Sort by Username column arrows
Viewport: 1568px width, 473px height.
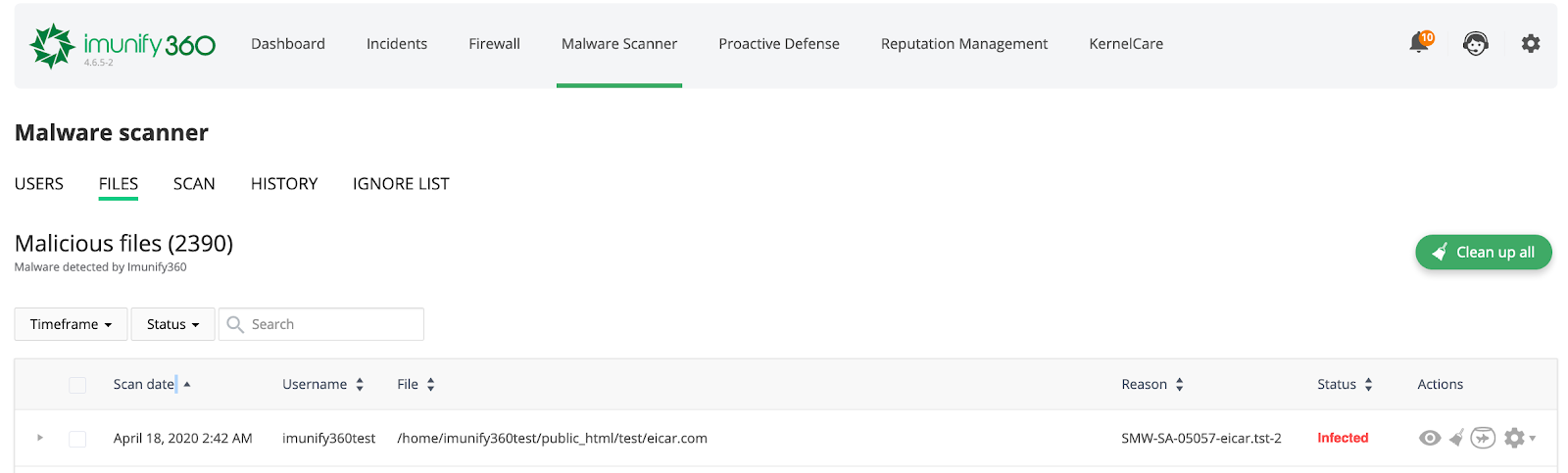(360, 385)
